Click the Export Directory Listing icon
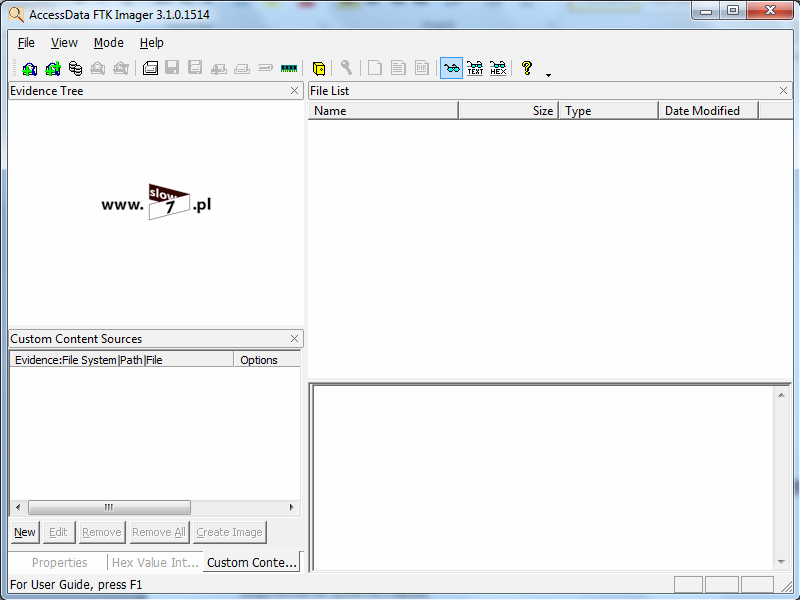This screenshot has height=600, width=800. point(421,68)
